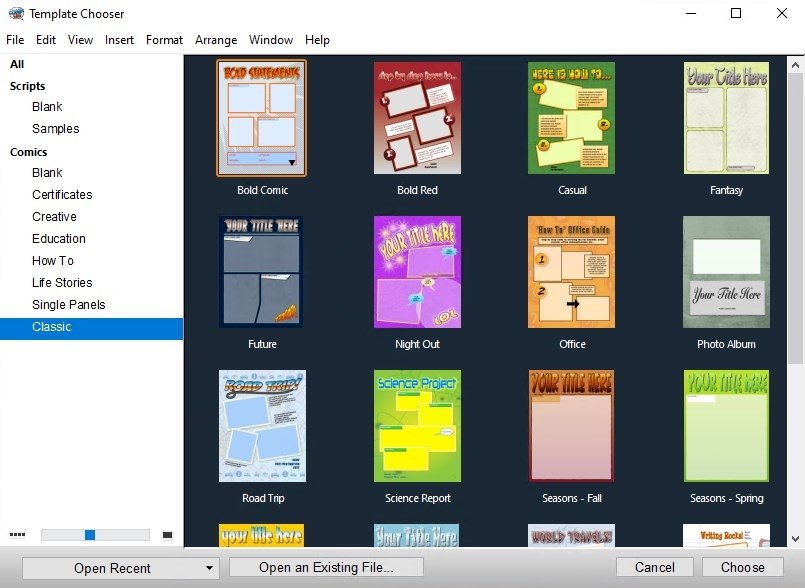Open the Insert menu
This screenshot has height=588, width=805.
[x=119, y=40]
